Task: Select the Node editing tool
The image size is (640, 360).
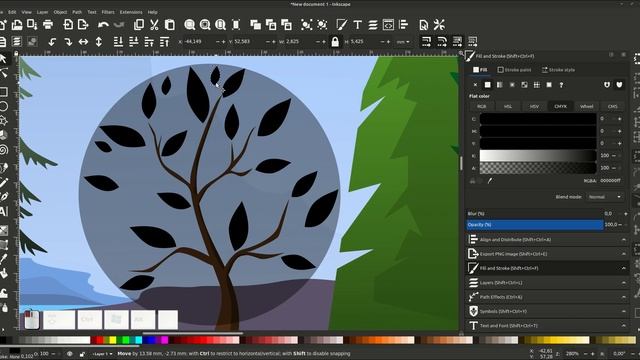Action: pos(3,74)
